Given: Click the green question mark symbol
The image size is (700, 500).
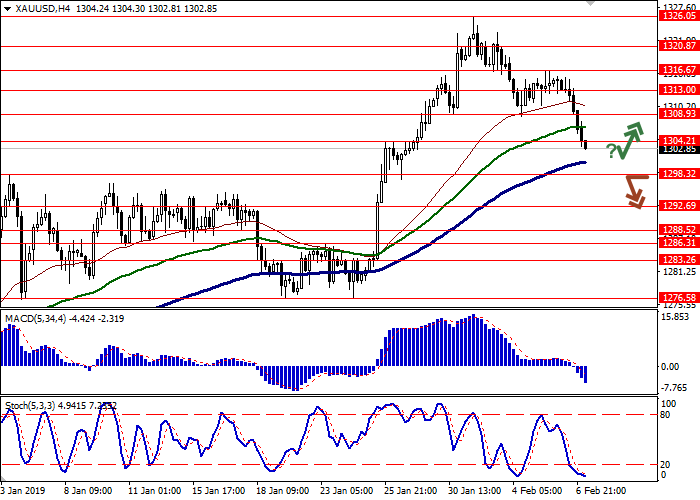Looking at the screenshot, I should click(x=611, y=149).
